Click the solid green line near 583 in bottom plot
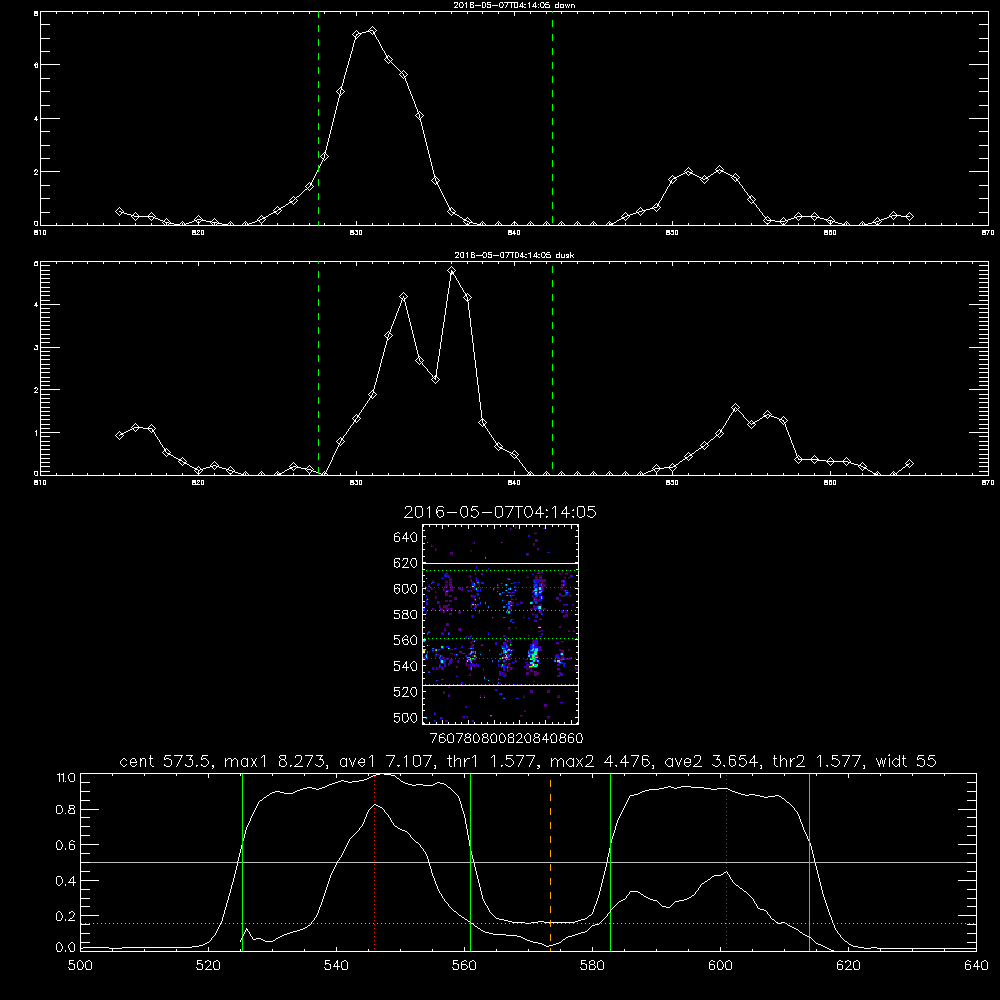Screen dimensions: 1000x1000 tap(610, 861)
